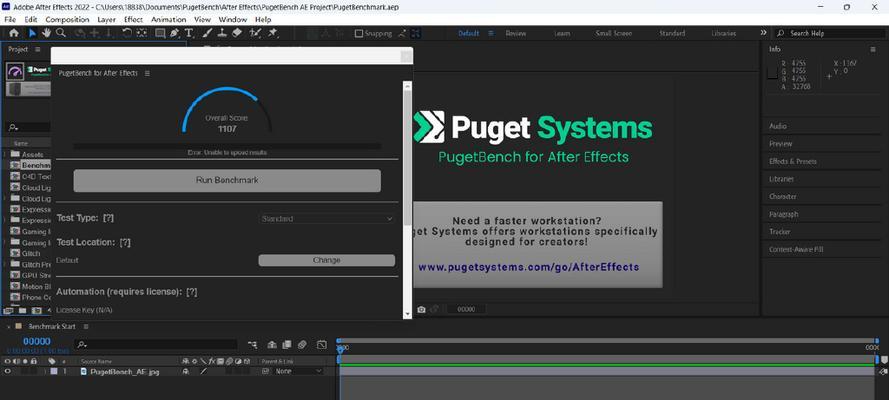Click the layer label color swatch
This screenshot has width=889, height=400.
(54, 372)
